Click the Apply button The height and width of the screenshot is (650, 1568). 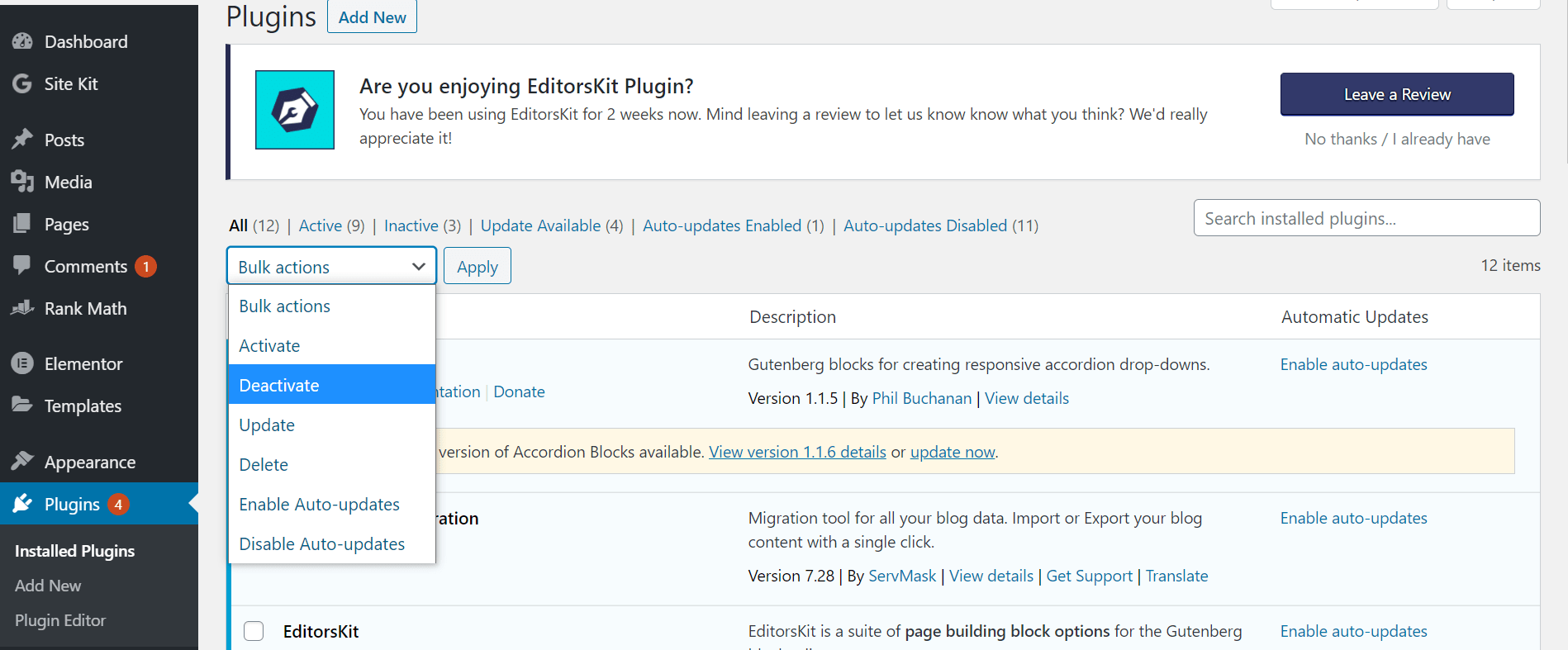(x=478, y=266)
